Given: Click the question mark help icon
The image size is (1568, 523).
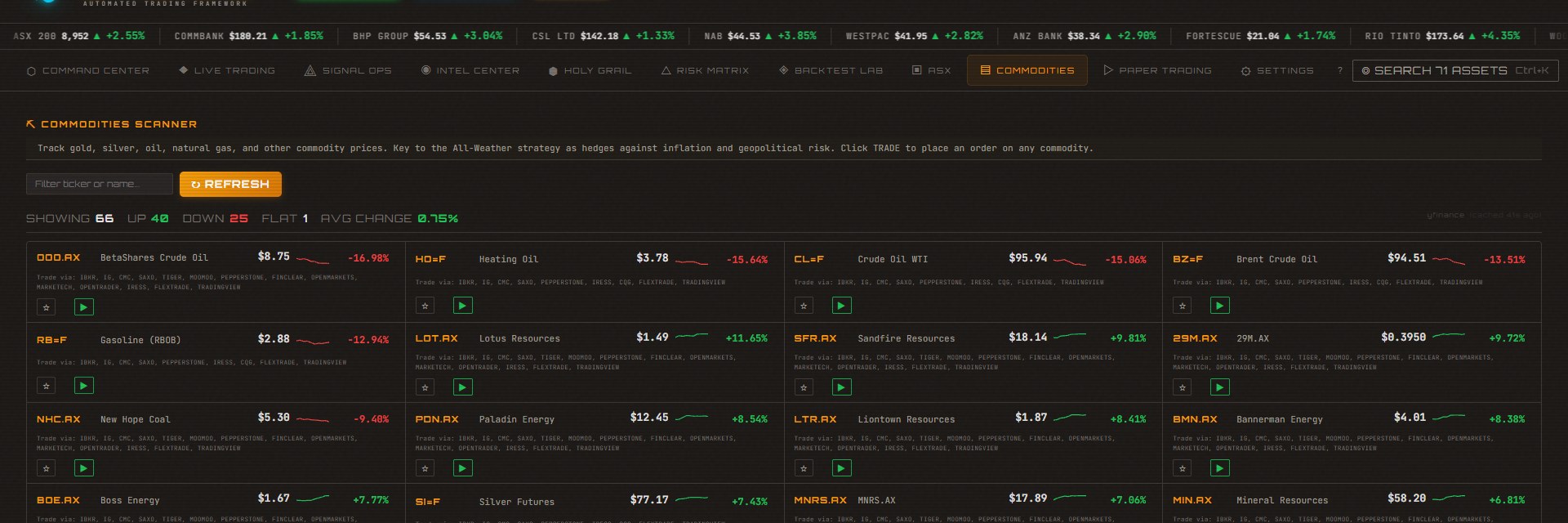Looking at the screenshot, I should coord(1339,71).
